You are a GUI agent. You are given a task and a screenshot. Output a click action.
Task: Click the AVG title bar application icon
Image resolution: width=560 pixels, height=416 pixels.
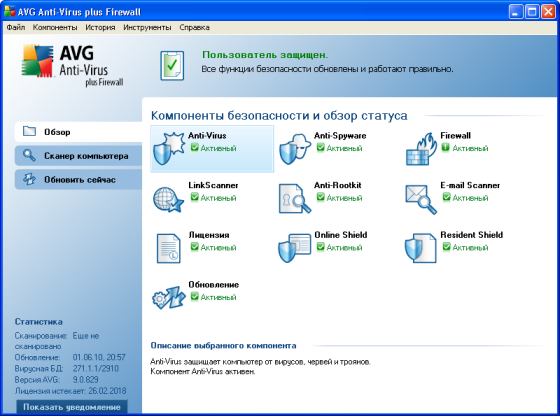tap(10, 11)
